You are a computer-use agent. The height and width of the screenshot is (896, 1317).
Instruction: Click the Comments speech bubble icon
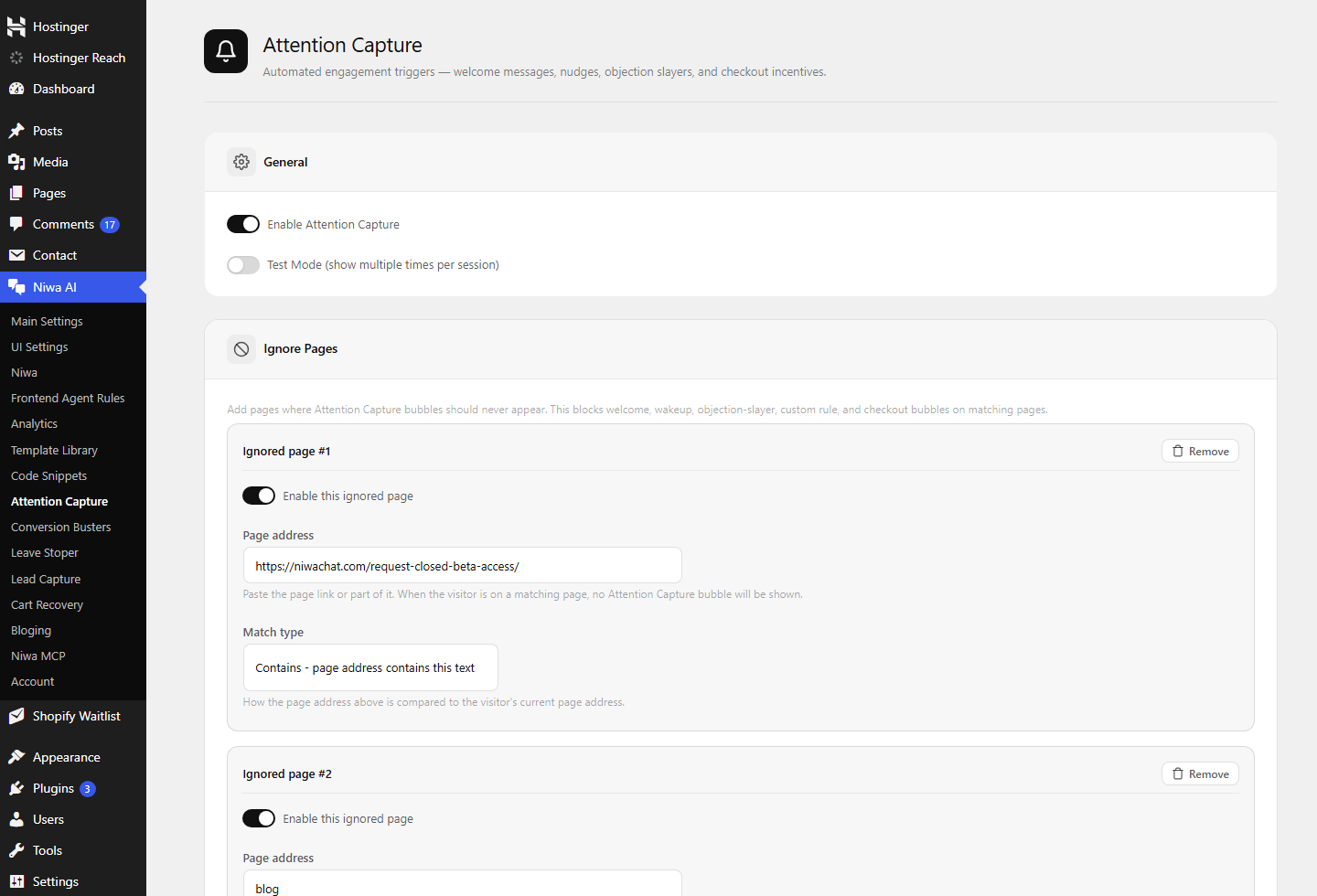coord(16,224)
